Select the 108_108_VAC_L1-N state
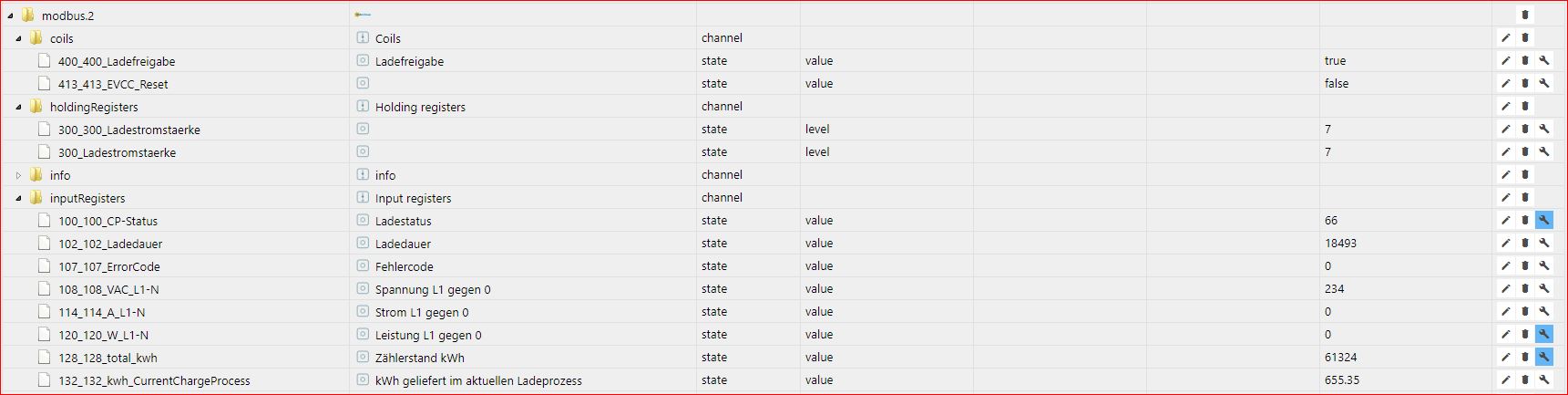This screenshot has height=395, width=1568. click(108, 290)
